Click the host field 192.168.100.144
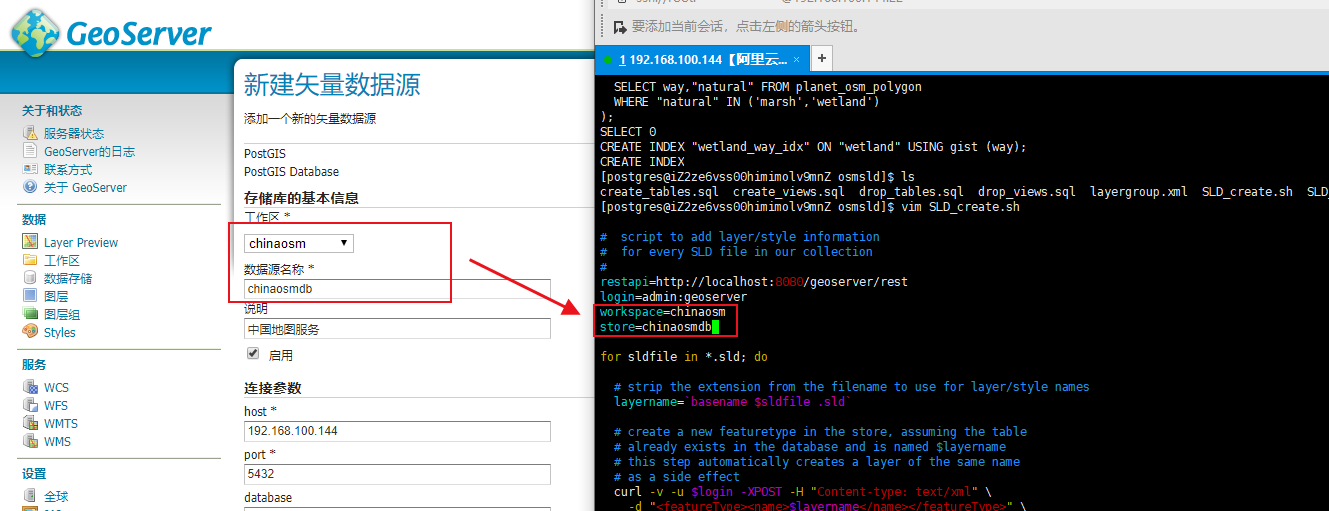The width and height of the screenshot is (1329, 511). [397, 431]
